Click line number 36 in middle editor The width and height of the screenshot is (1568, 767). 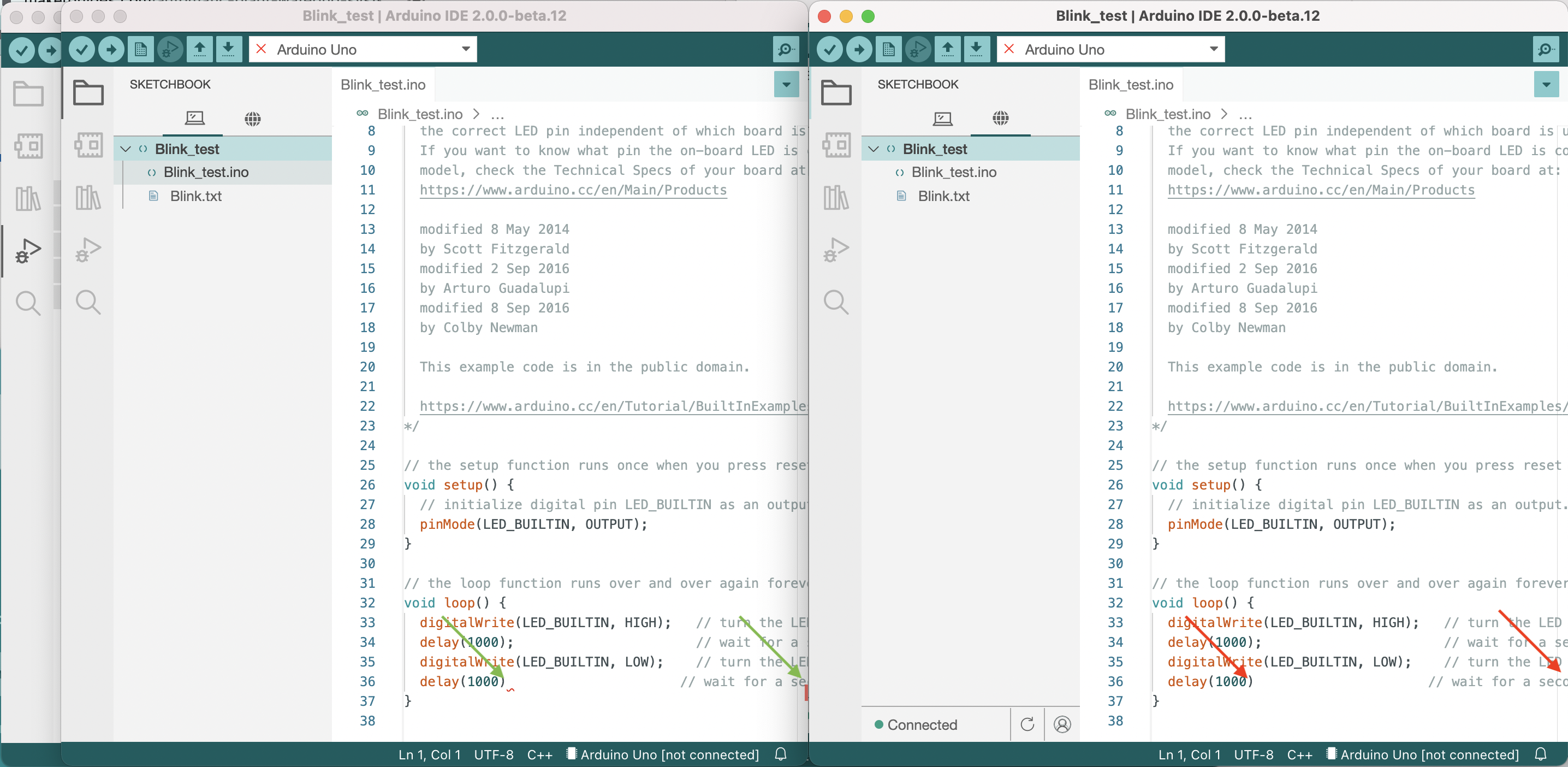[367, 681]
